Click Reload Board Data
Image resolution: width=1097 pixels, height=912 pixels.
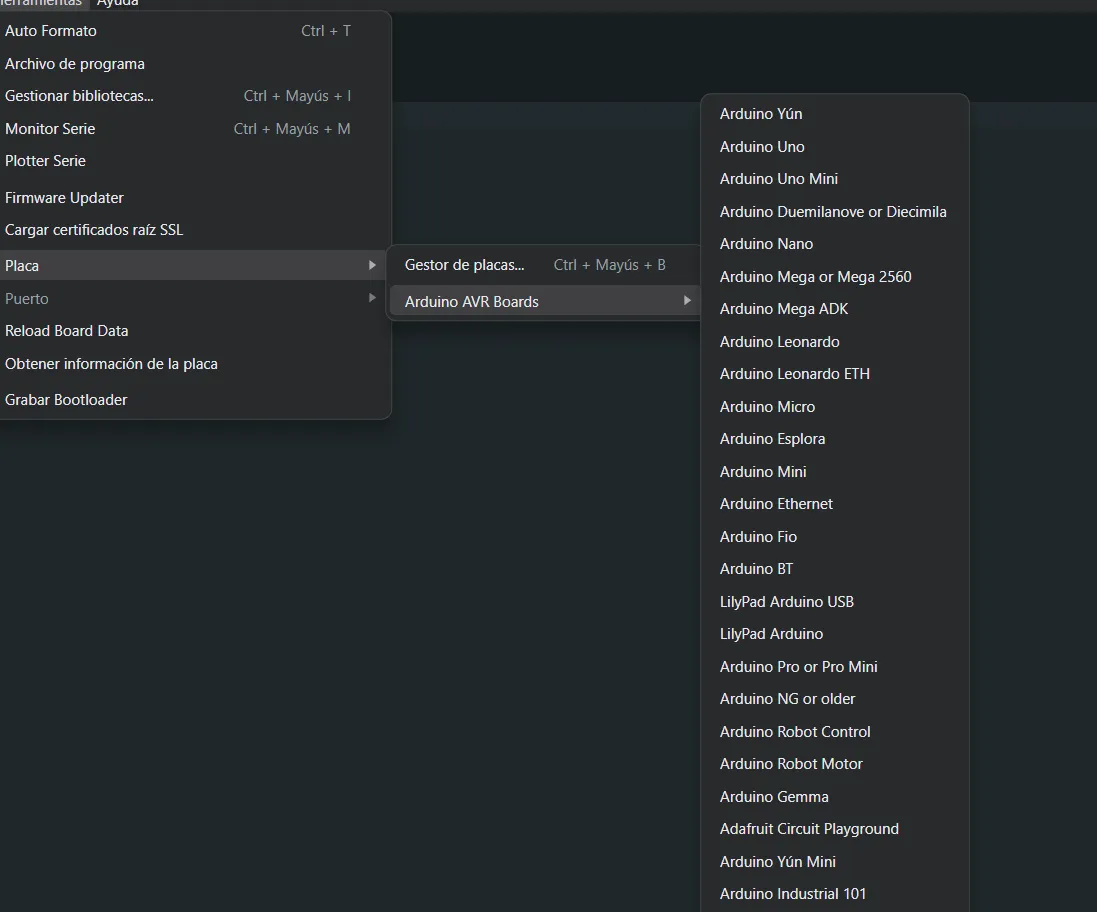(x=193, y=331)
